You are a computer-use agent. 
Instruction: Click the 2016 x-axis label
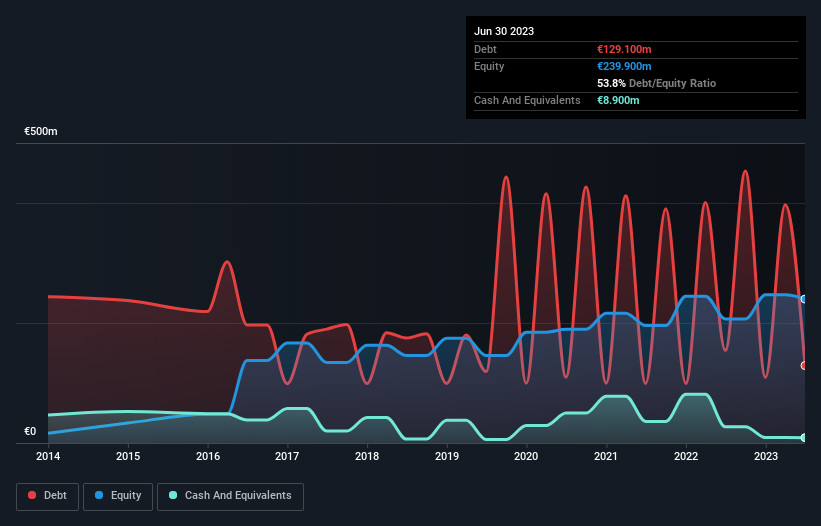pyautogui.click(x=208, y=456)
